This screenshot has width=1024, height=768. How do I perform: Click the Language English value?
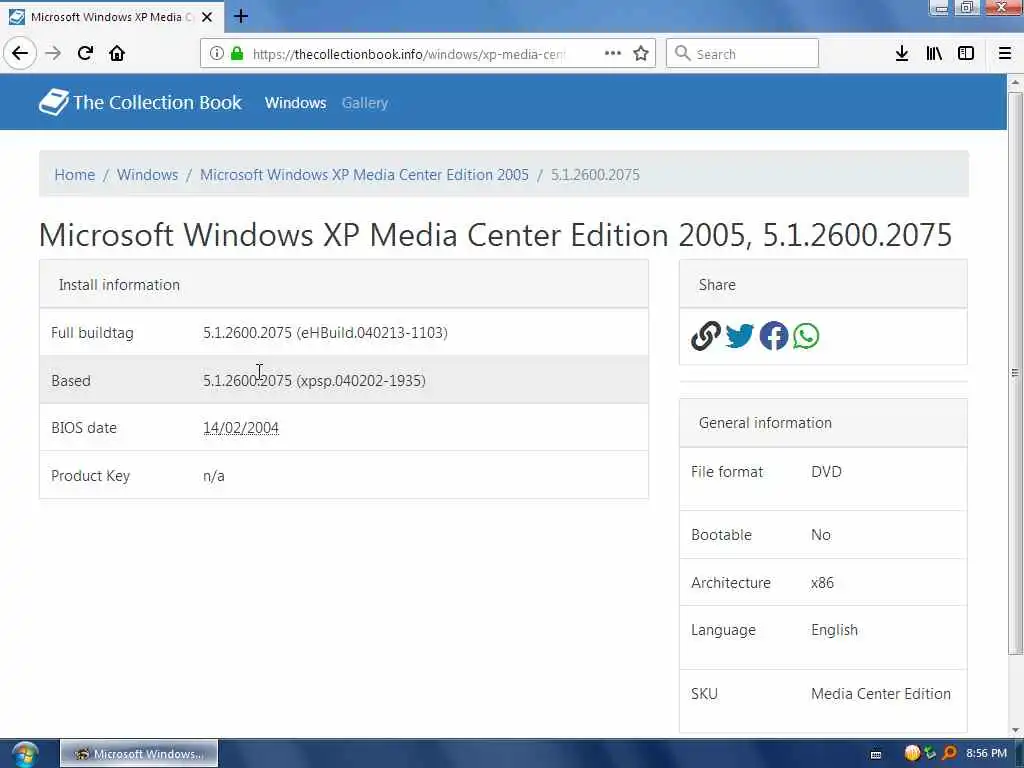coord(835,630)
